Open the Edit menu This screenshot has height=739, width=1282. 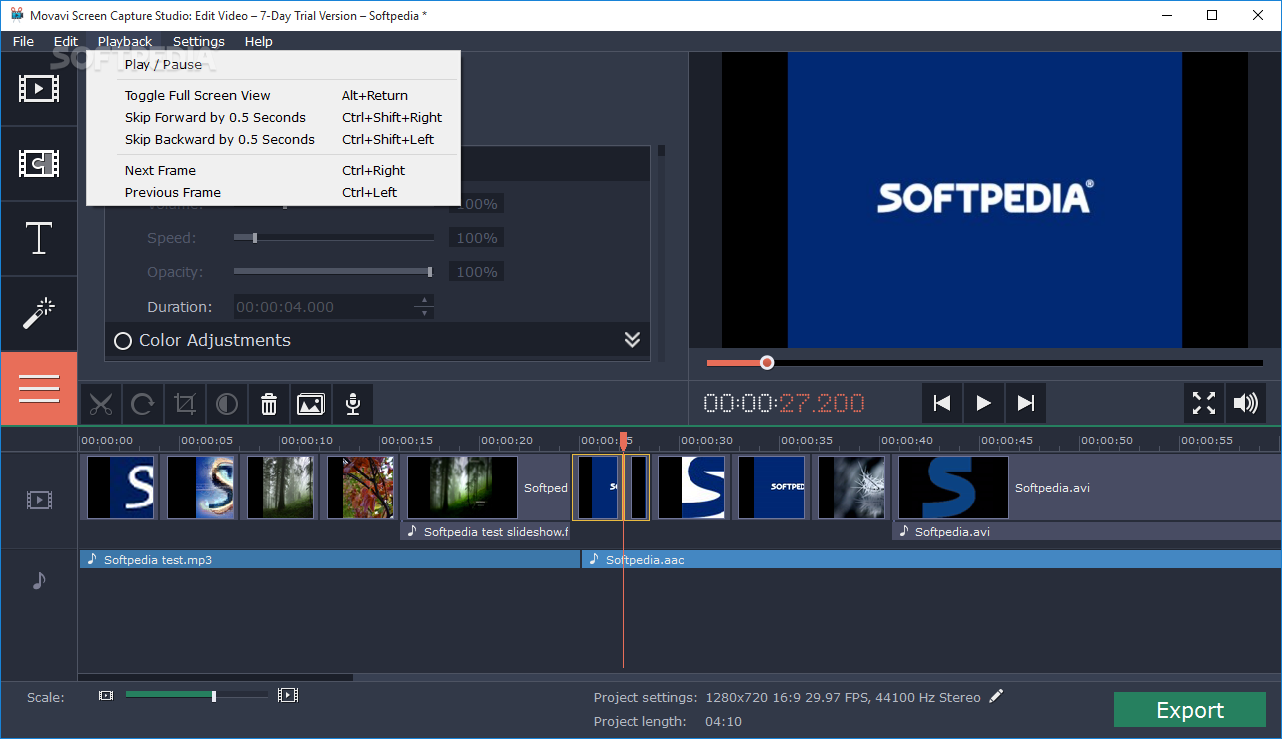[x=66, y=41]
